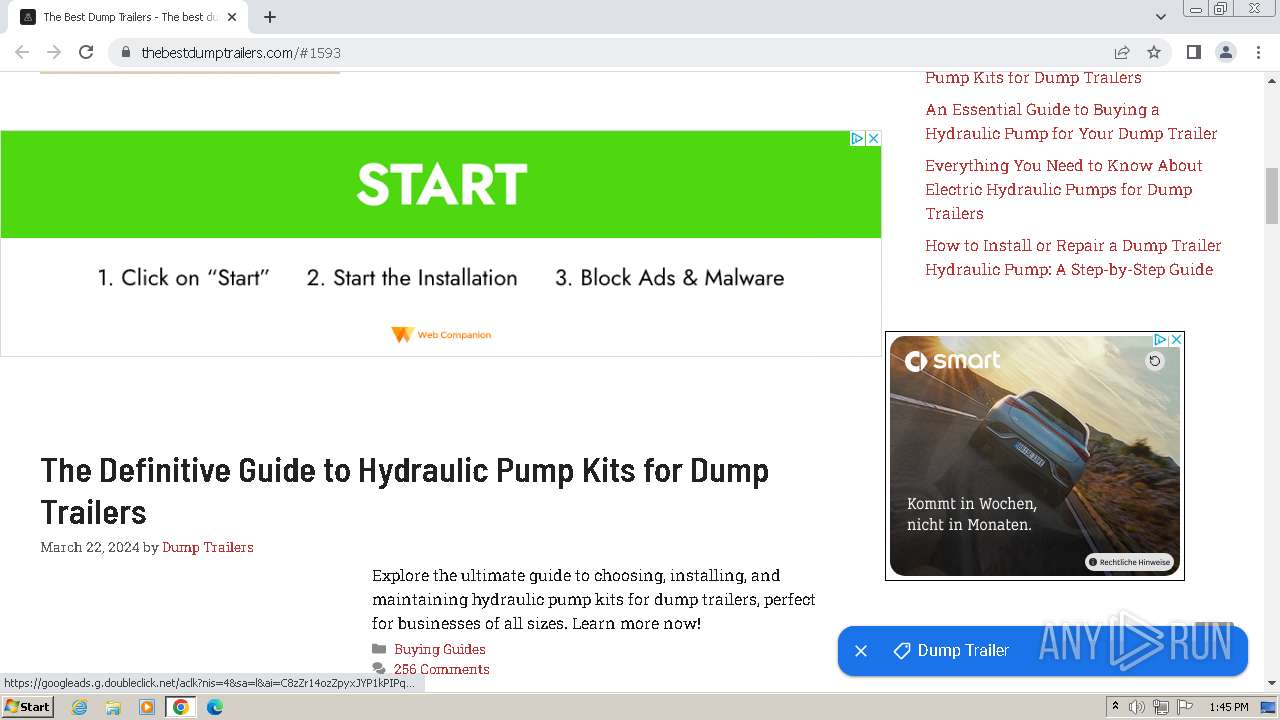Bookmark this page with the star icon
This screenshot has width=1280, height=720.
(x=1154, y=52)
